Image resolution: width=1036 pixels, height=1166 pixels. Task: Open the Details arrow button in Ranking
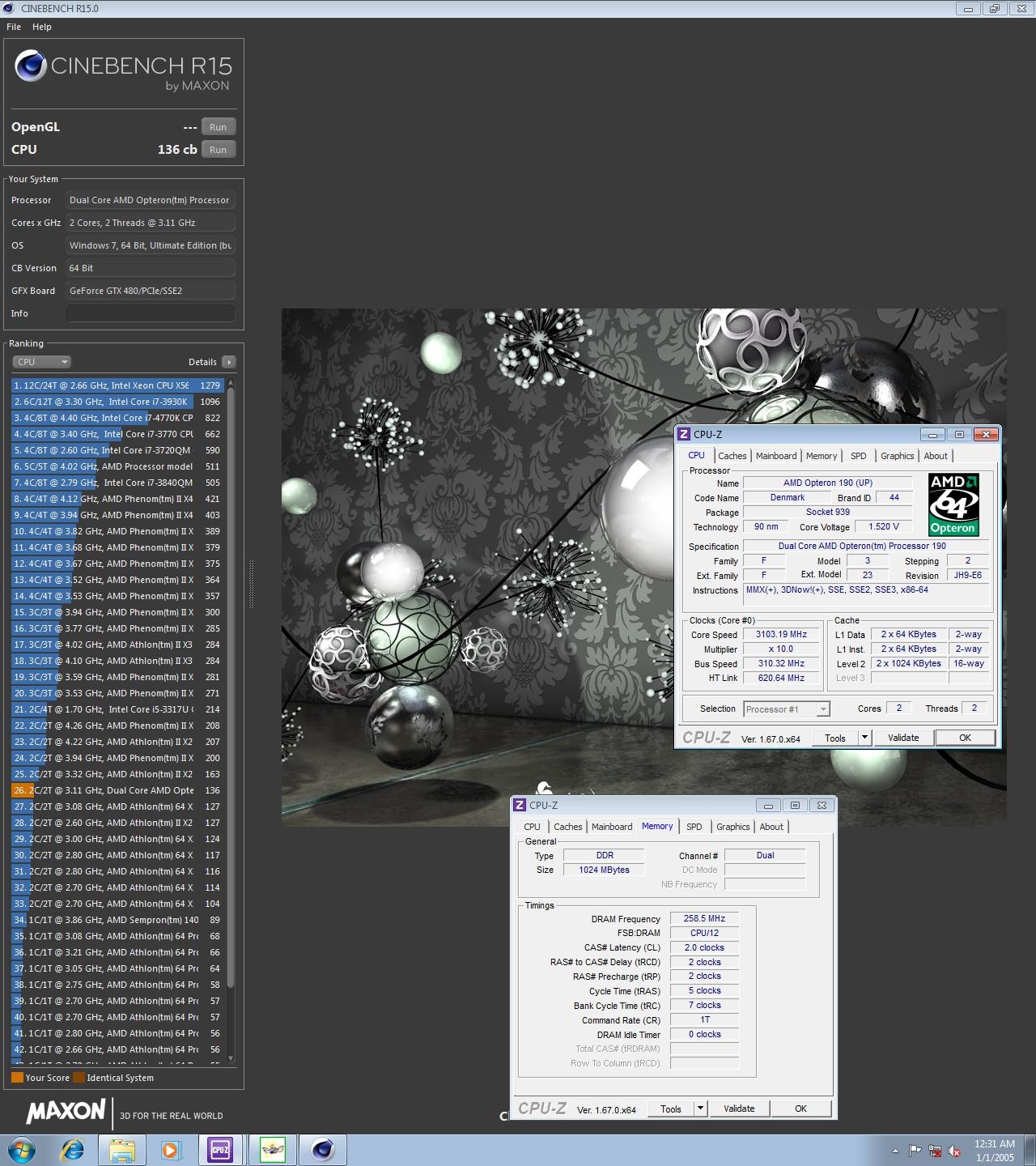pos(228,362)
